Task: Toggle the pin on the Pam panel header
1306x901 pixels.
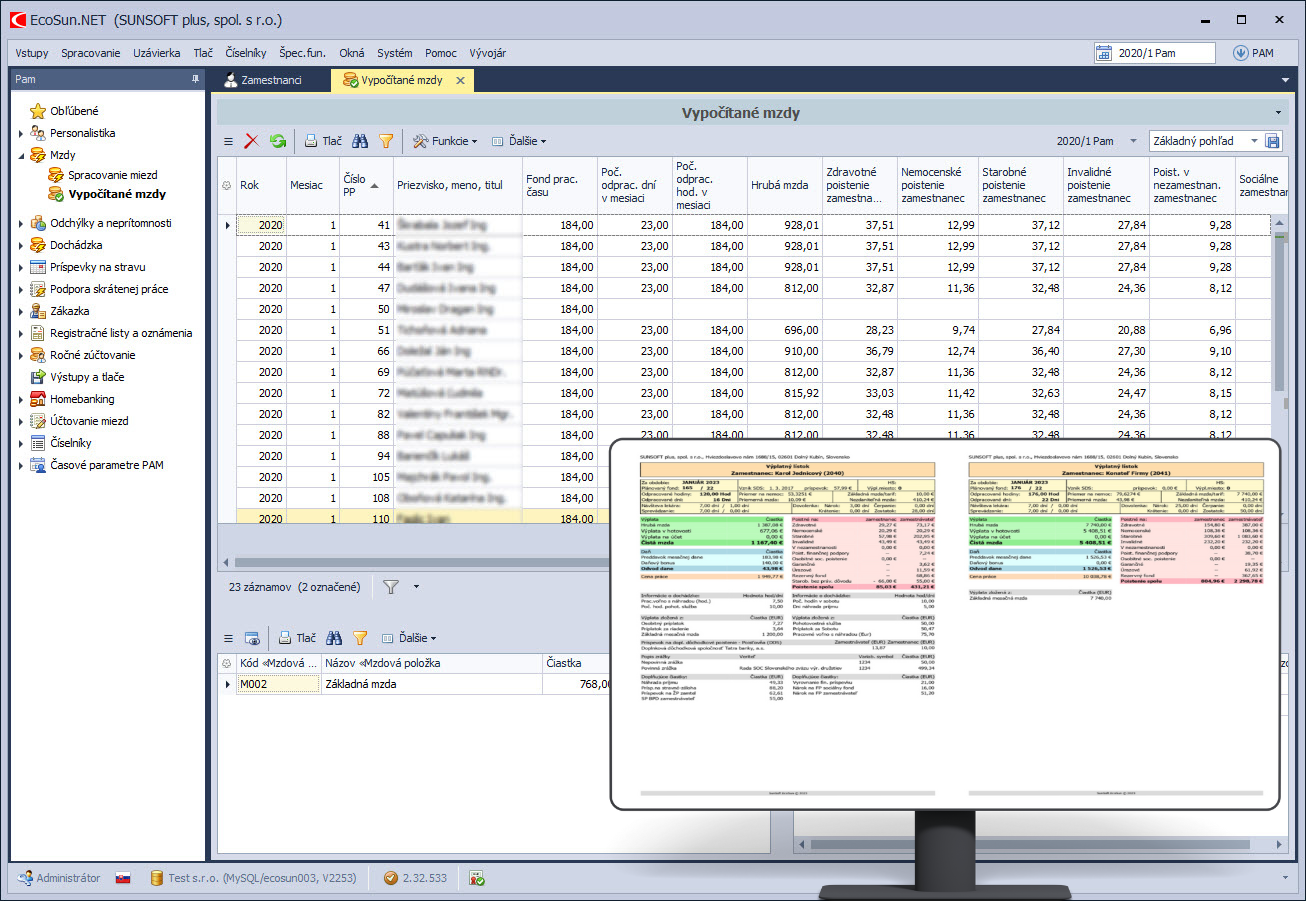Action: [x=196, y=79]
